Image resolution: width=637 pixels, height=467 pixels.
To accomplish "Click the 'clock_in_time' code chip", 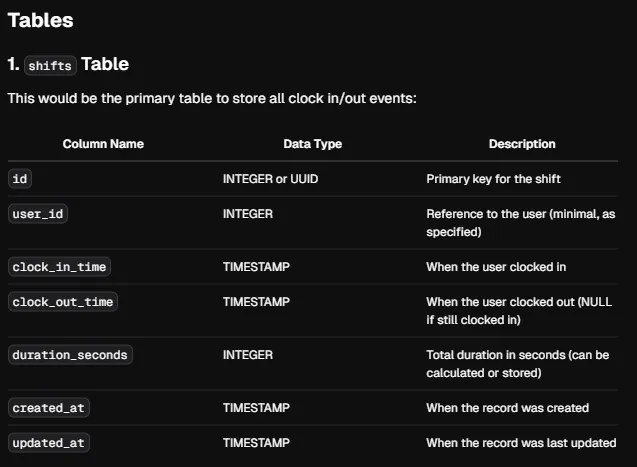I will [x=59, y=267].
